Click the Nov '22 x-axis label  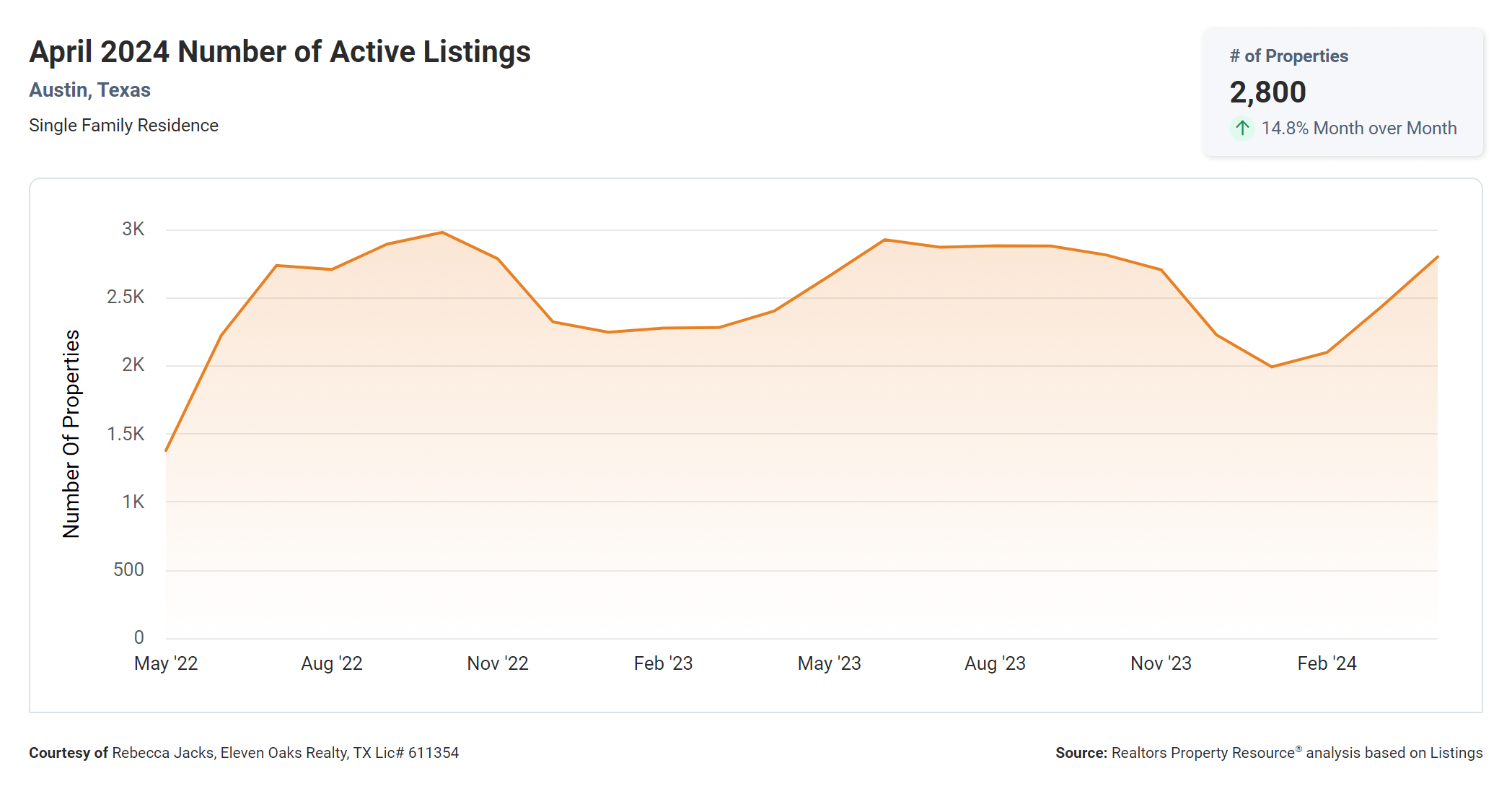click(x=498, y=663)
